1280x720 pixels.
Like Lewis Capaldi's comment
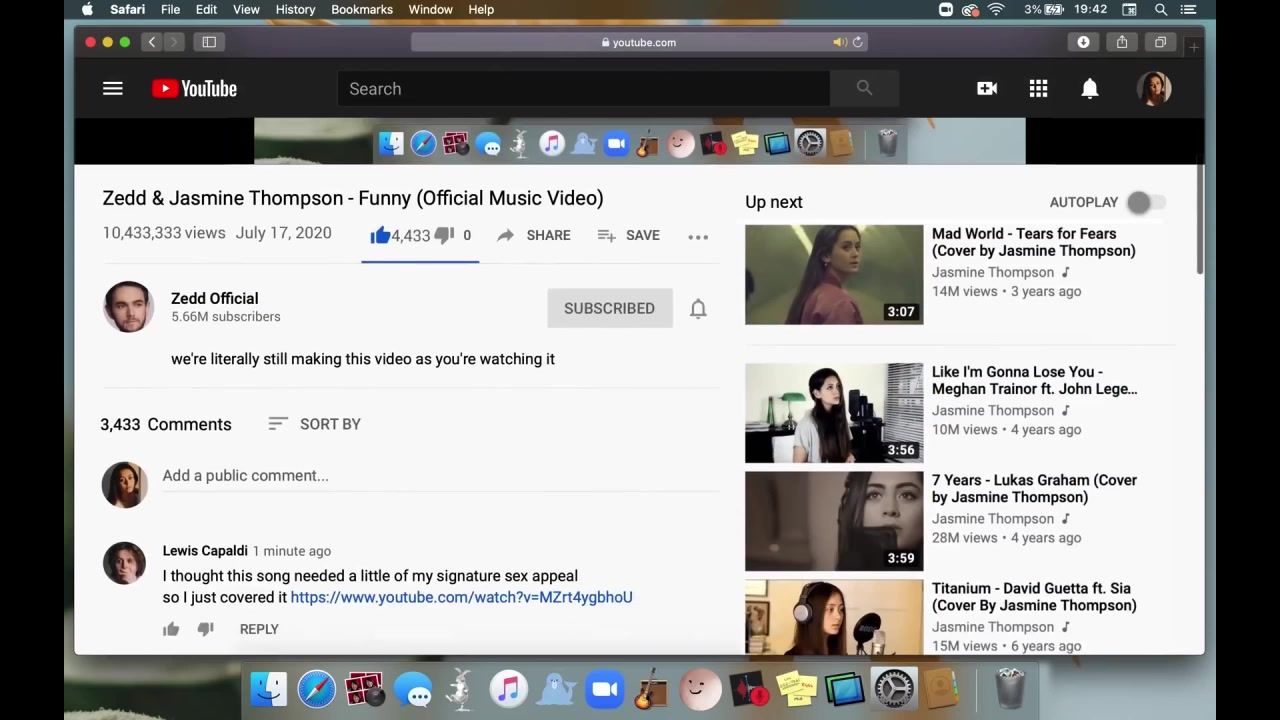(171, 629)
